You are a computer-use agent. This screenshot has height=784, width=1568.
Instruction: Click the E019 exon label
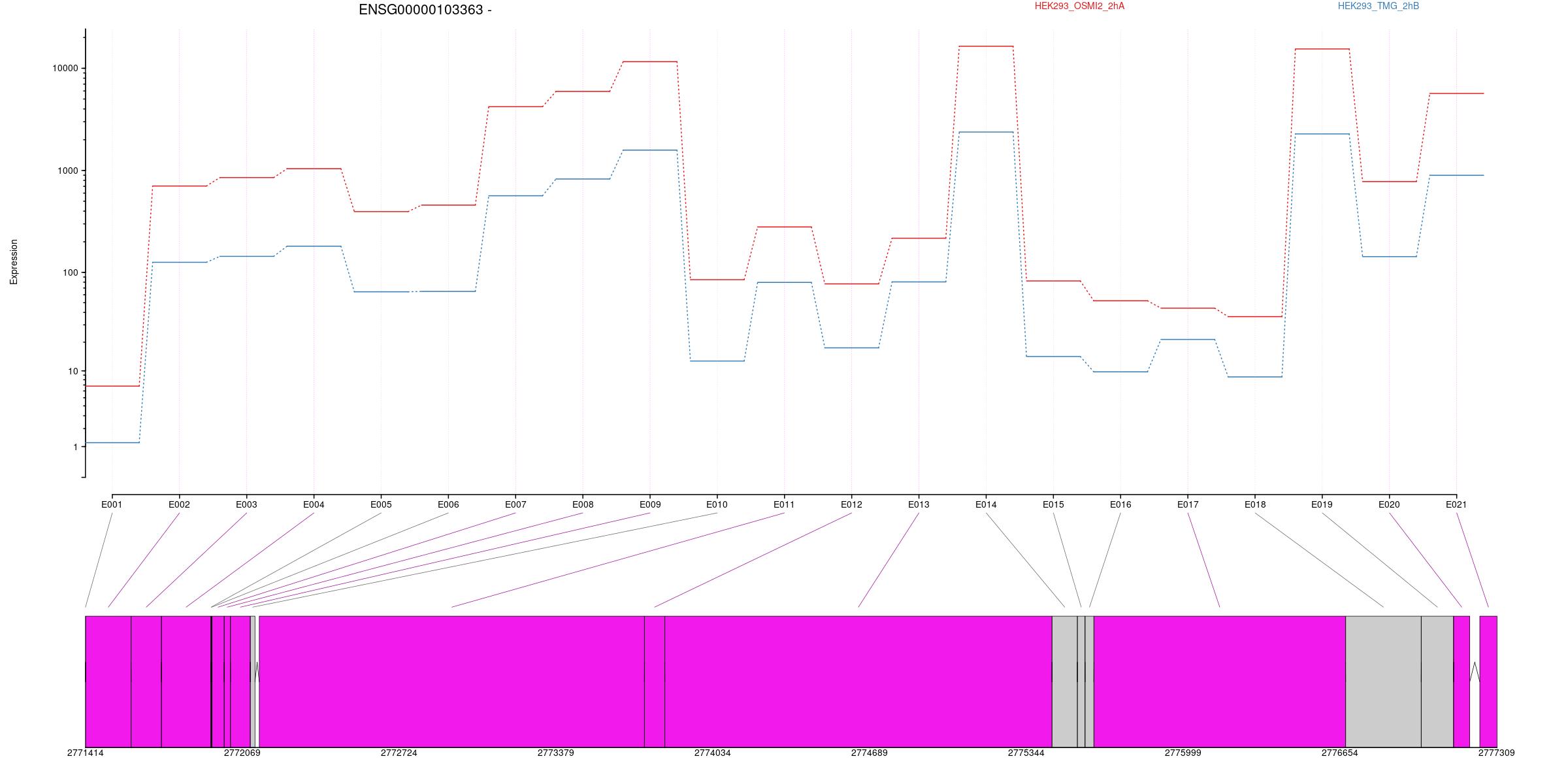(1322, 504)
